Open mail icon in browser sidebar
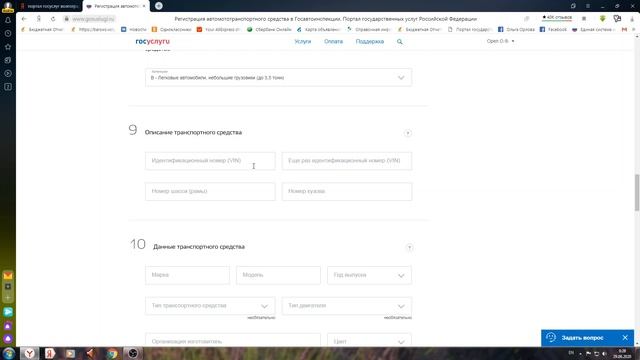The height and width of the screenshot is (360, 640). click(8, 276)
